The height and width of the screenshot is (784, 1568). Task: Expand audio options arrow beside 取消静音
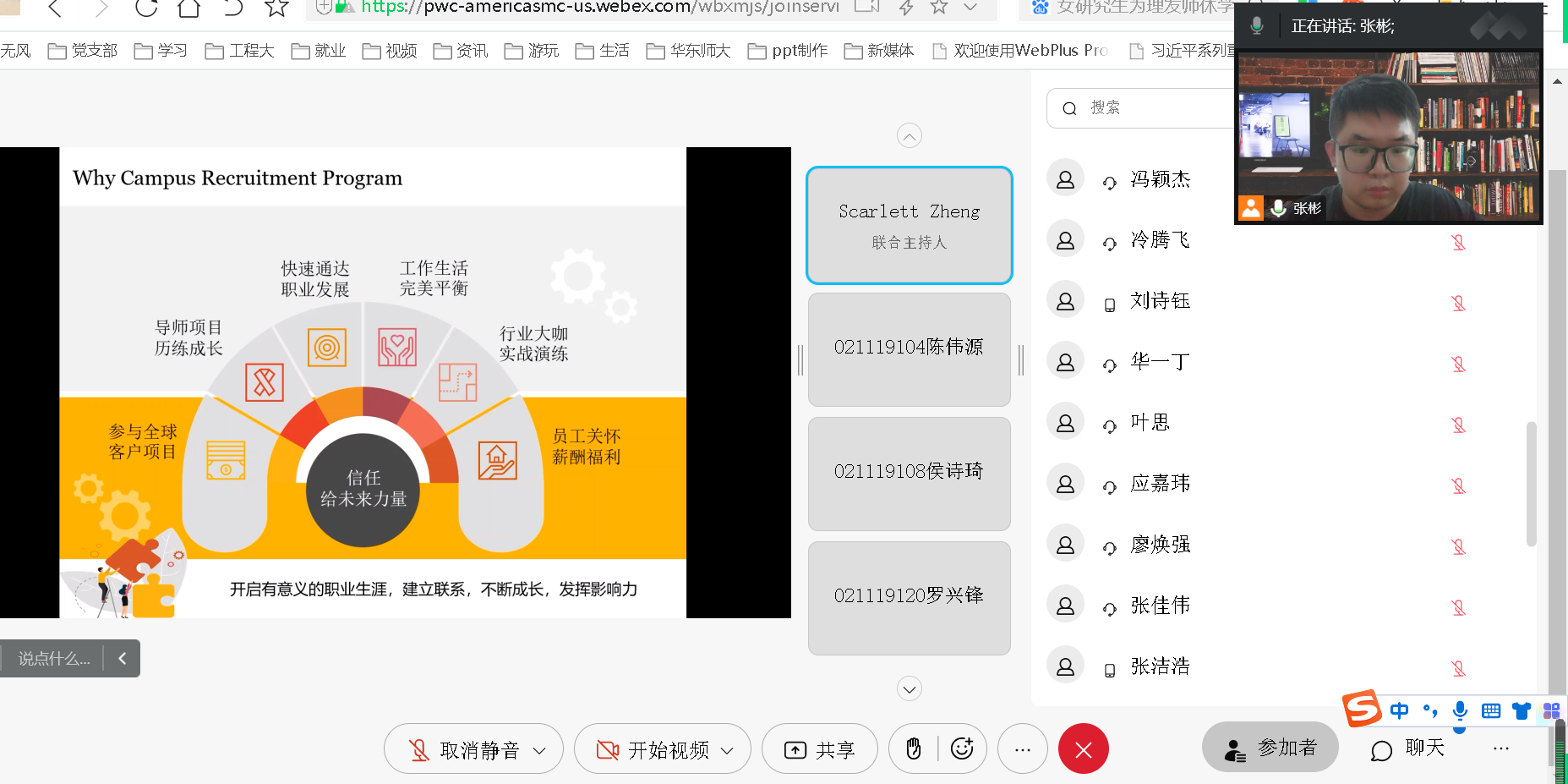539,750
